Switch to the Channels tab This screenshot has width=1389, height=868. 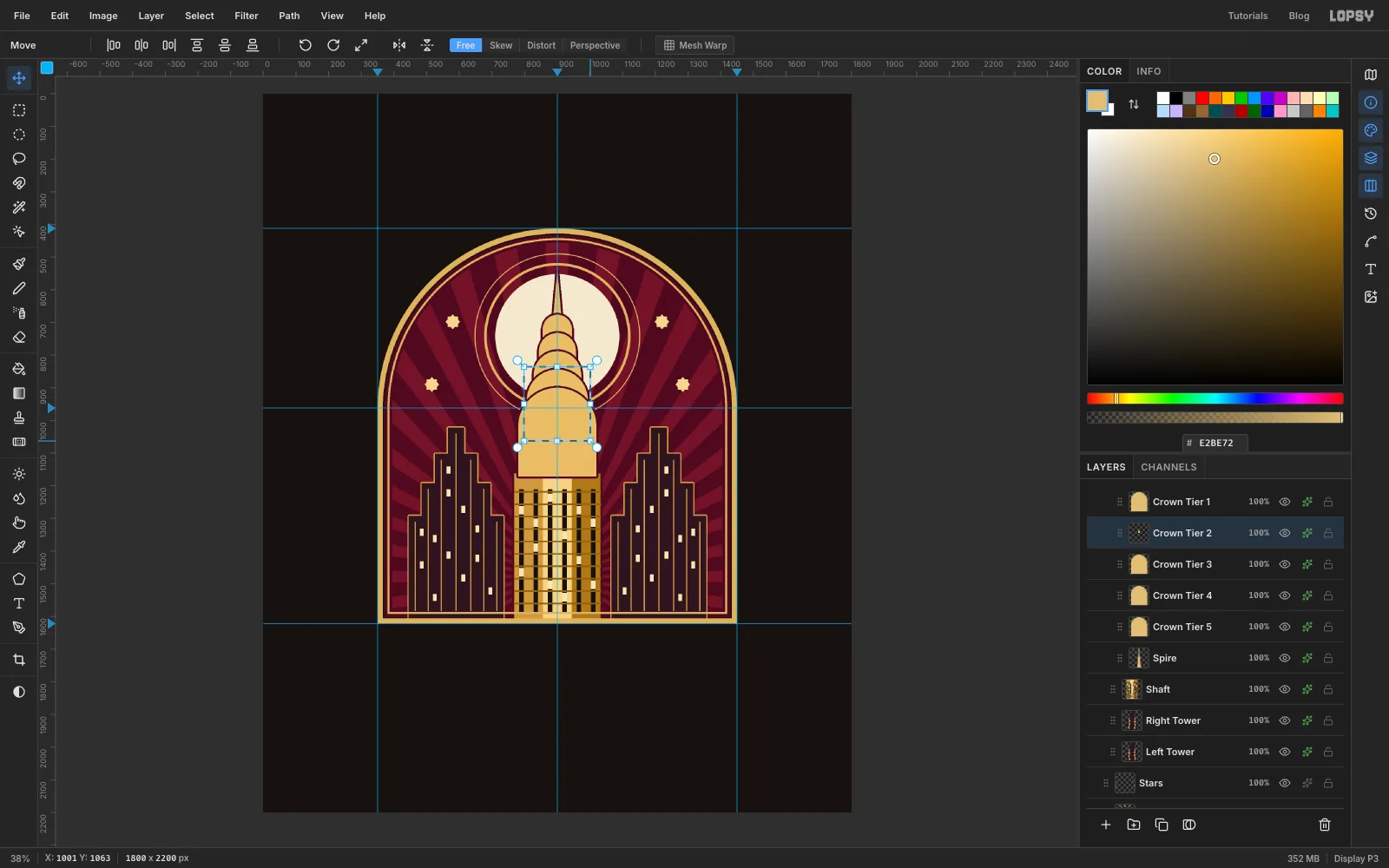(1168, 467)
